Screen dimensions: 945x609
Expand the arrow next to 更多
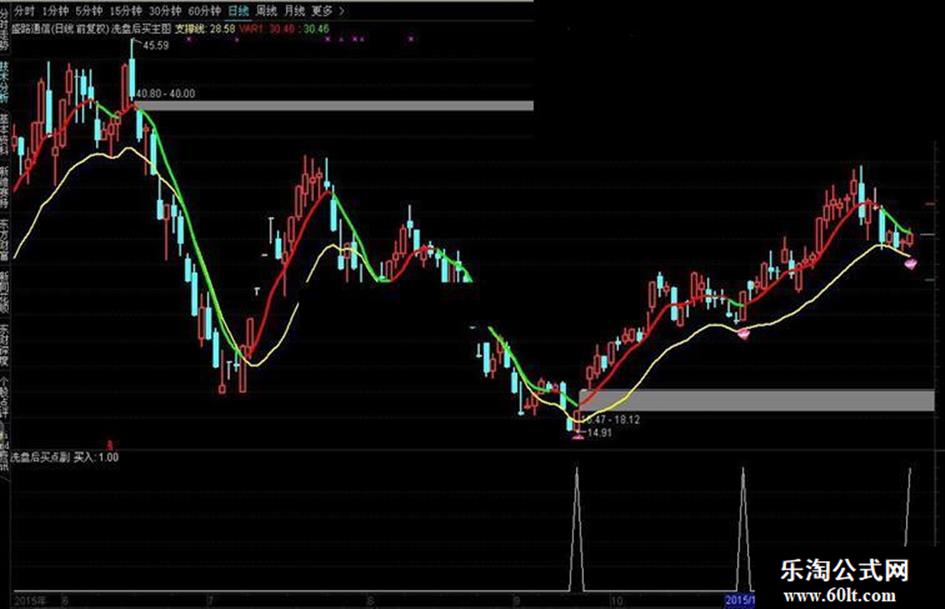(342, 11)
